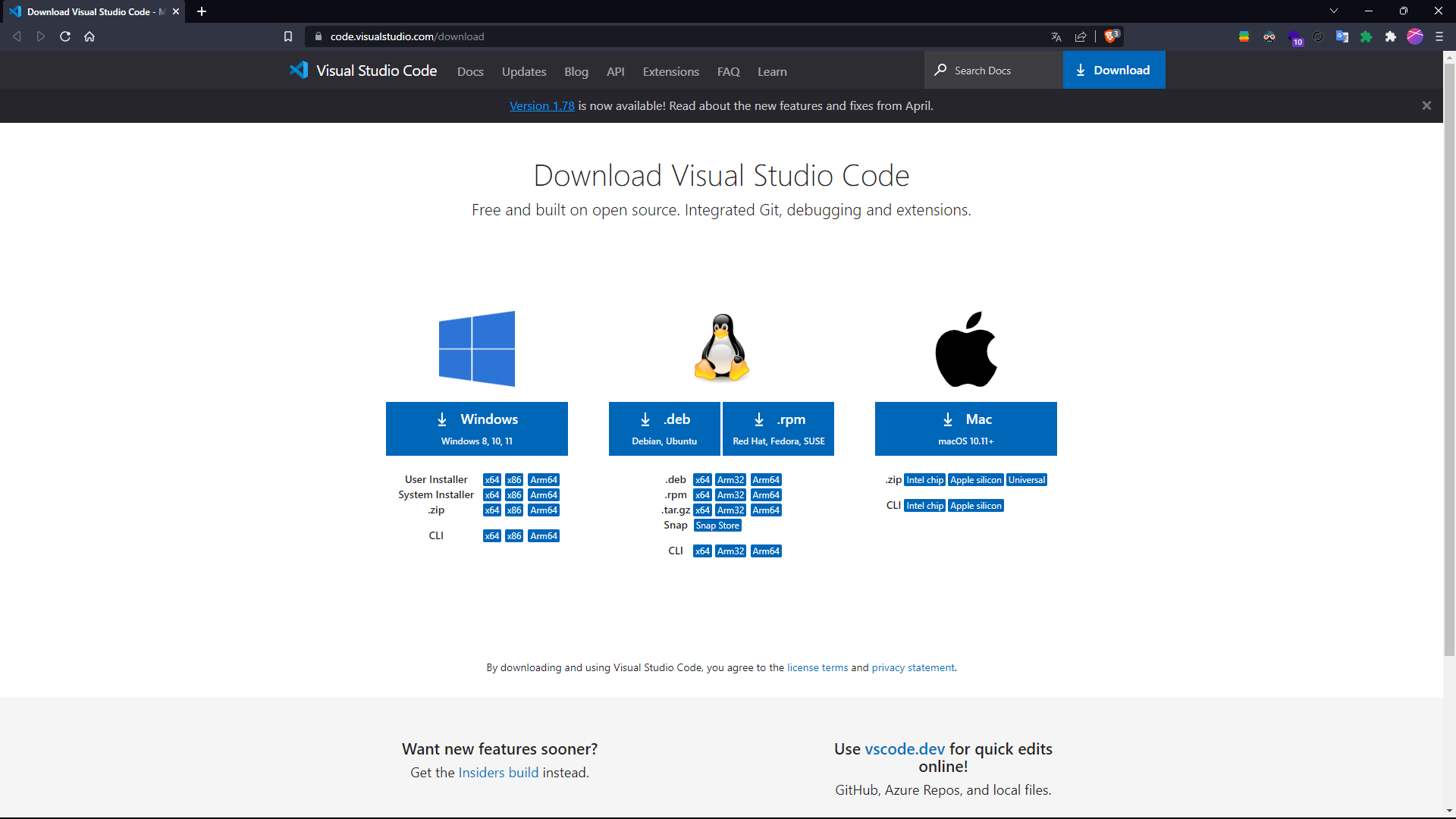The height and width of the screenshot is (819, 1456).
Task: Open the Version 1.78 release notes link
Action: coord(541,105)
